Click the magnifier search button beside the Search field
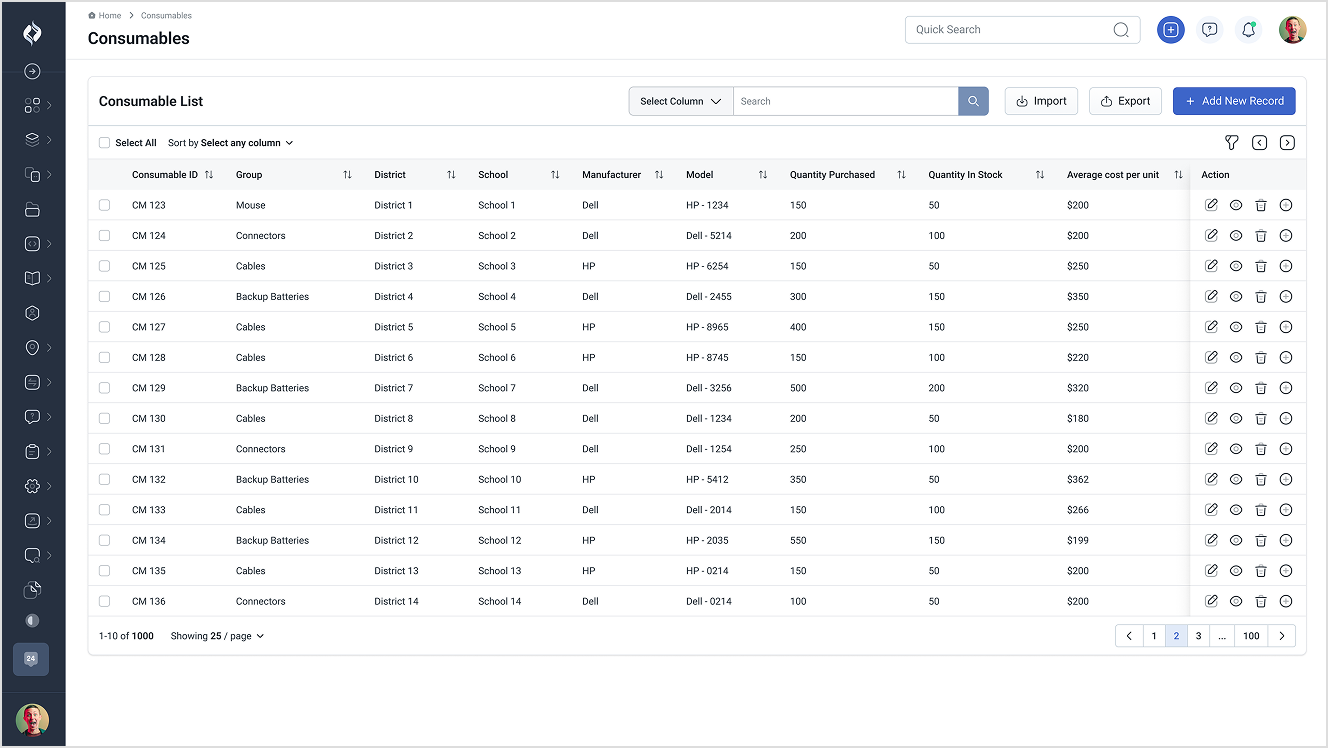 (x=973, y=101)
